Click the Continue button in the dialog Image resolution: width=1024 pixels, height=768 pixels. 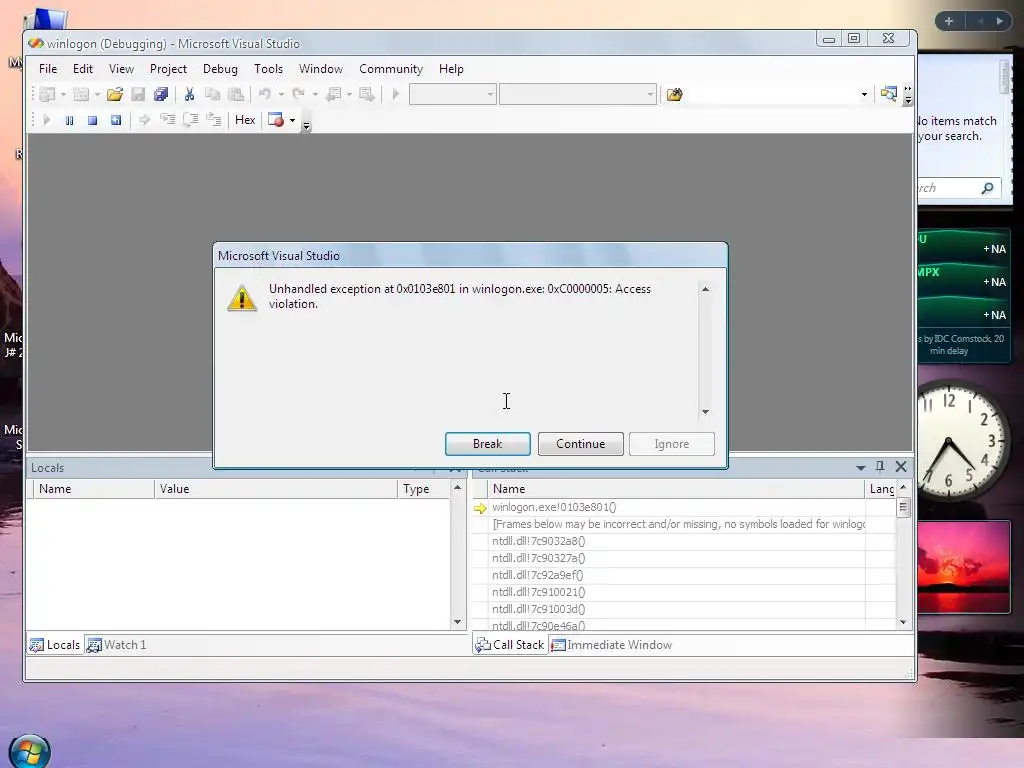pos(581,444)
